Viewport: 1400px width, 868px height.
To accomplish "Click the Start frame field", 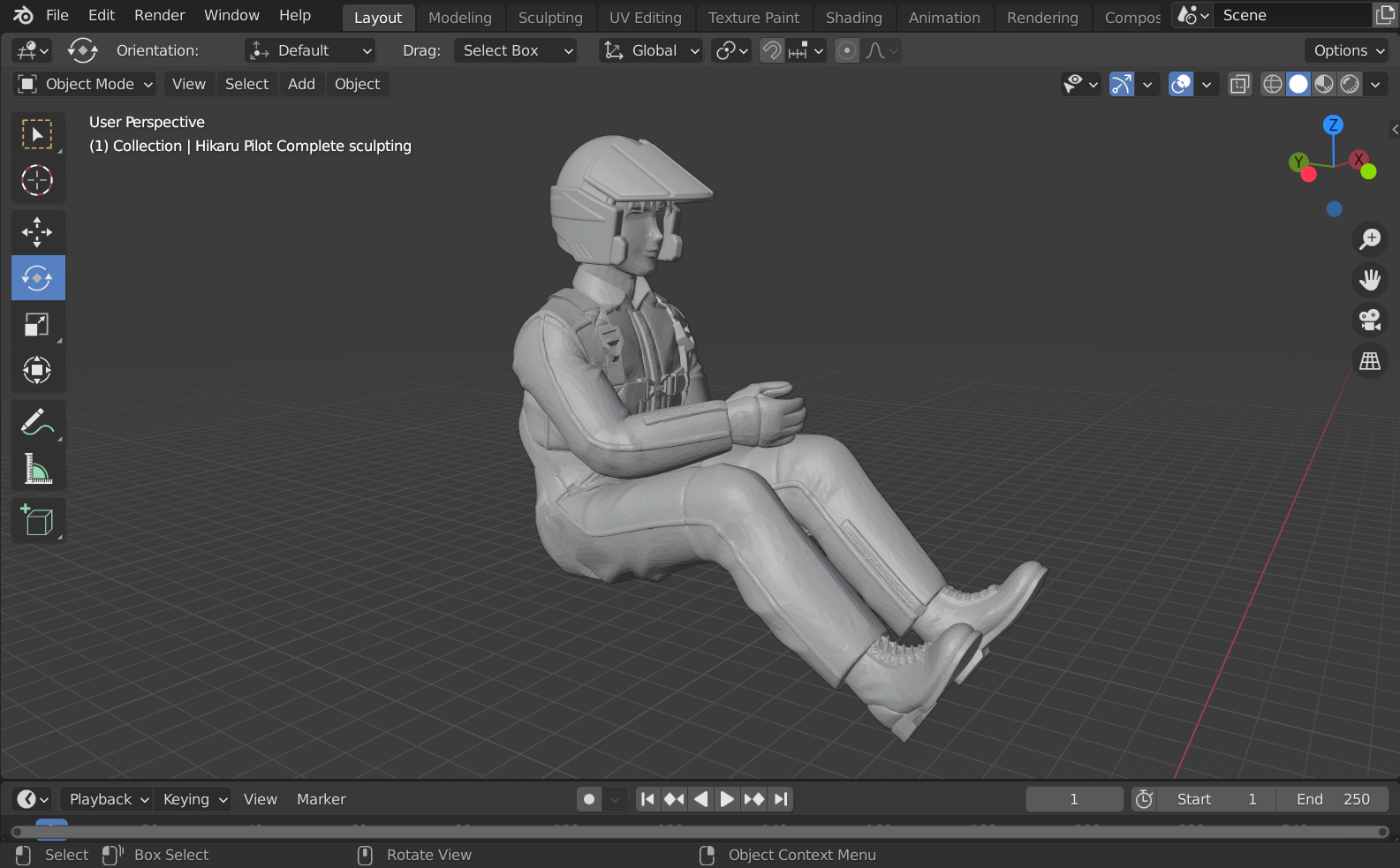I will coord(1216,799).
